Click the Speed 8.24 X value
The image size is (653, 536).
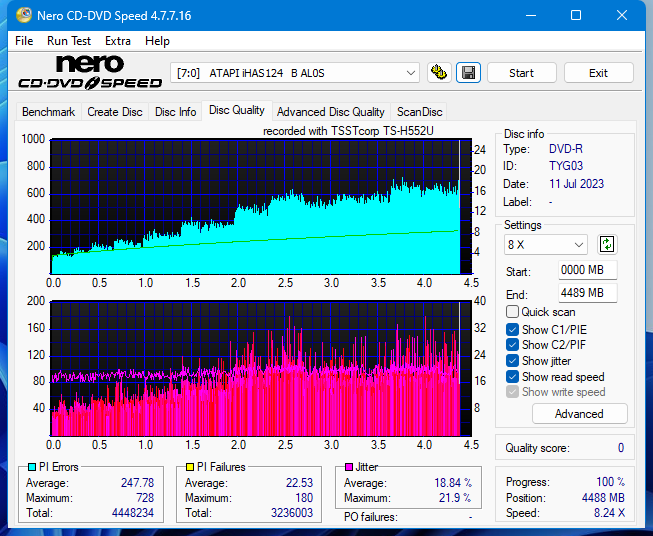click(609, 513)
